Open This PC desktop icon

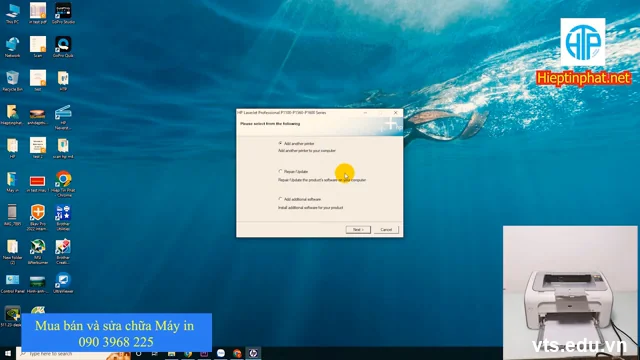(x=12, y=13)
